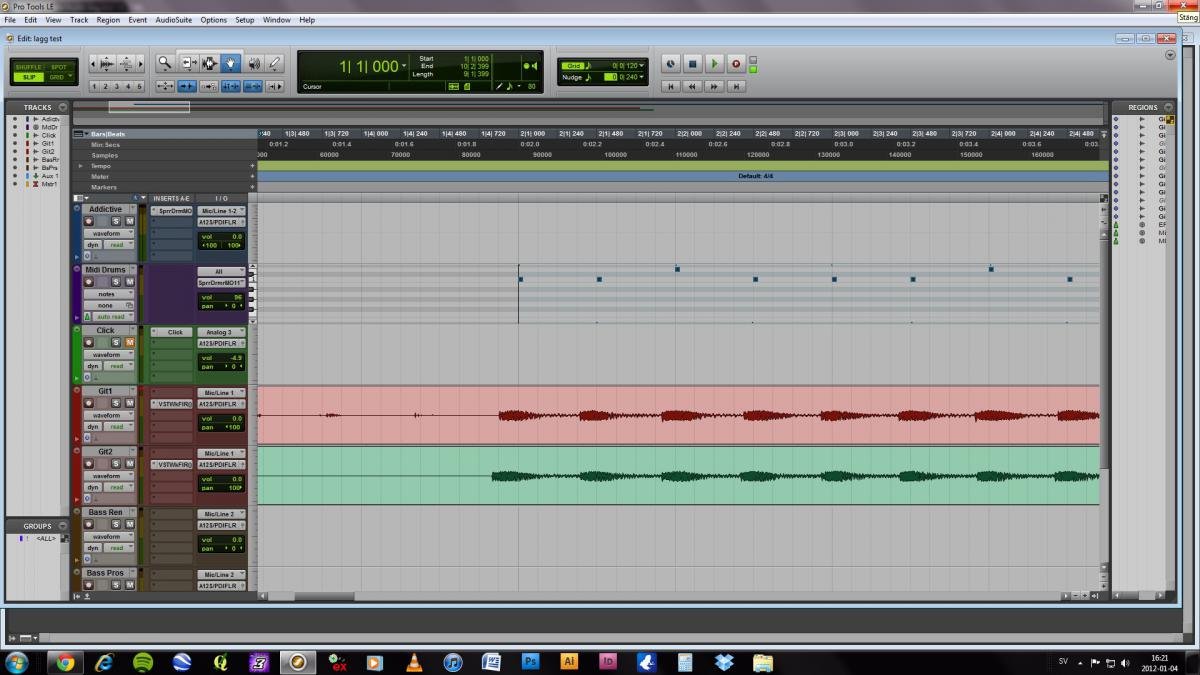Click the Spotify icon in taskbar
This screenshot has height=675, width=1200.
[x=142, y=662]
